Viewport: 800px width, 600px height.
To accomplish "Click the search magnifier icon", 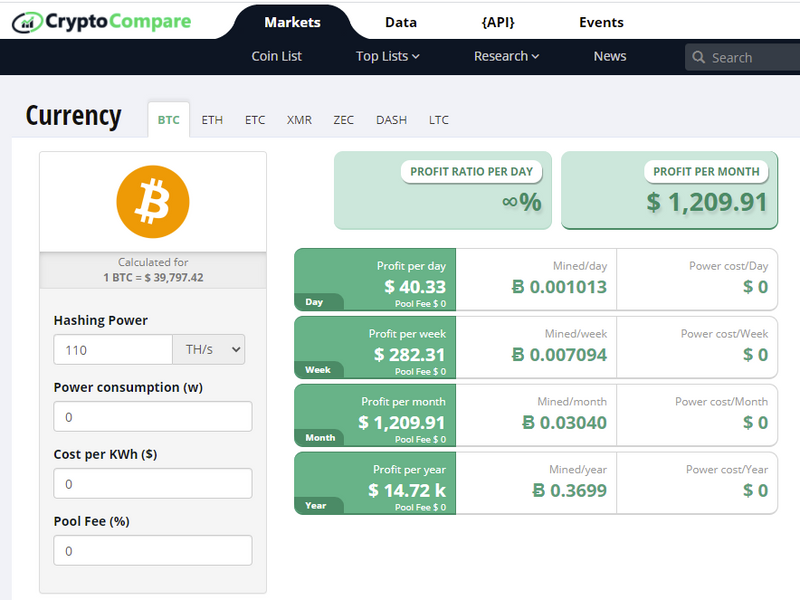I will point(699,58).
